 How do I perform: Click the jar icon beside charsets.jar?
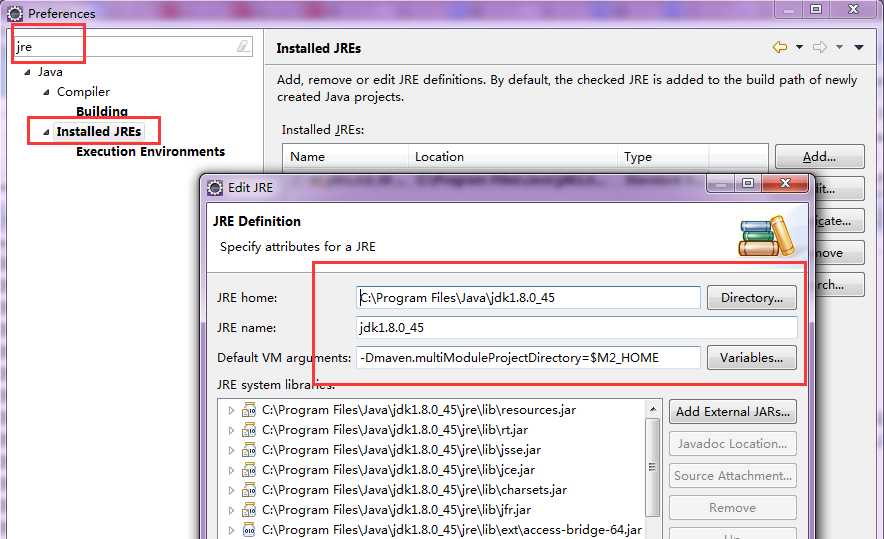(x=249, y=490)
